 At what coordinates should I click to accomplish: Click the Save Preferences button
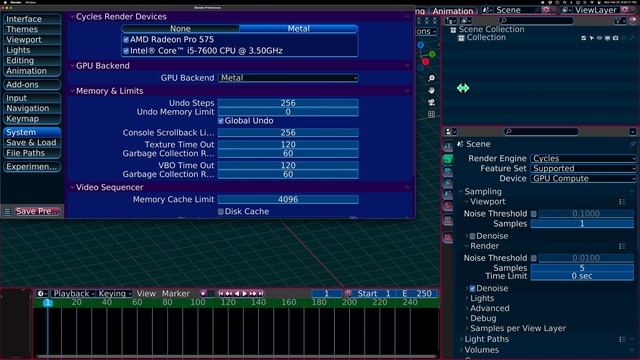point(37,211)
